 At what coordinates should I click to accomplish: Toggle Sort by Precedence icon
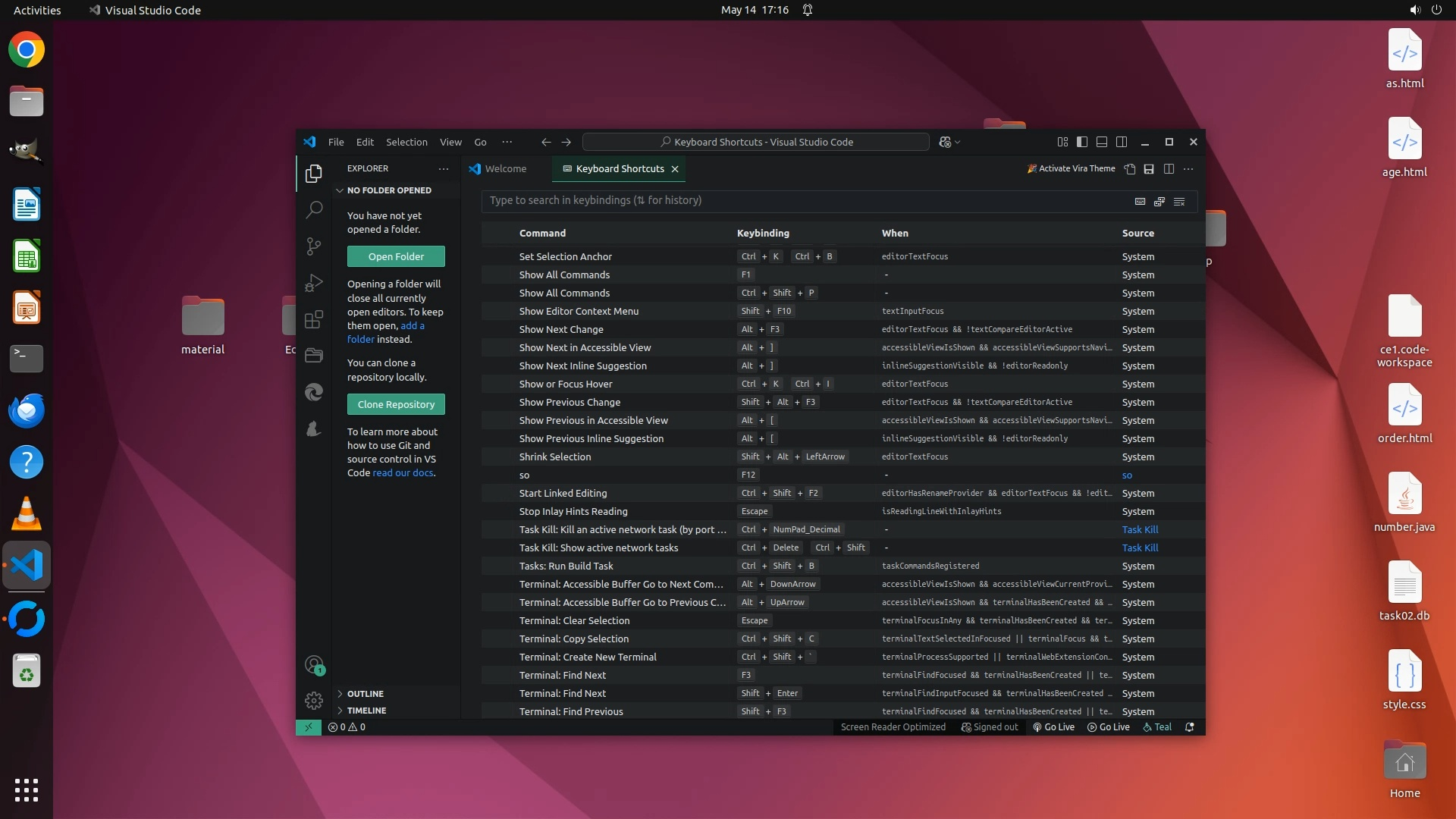(x=1159, y=201)
